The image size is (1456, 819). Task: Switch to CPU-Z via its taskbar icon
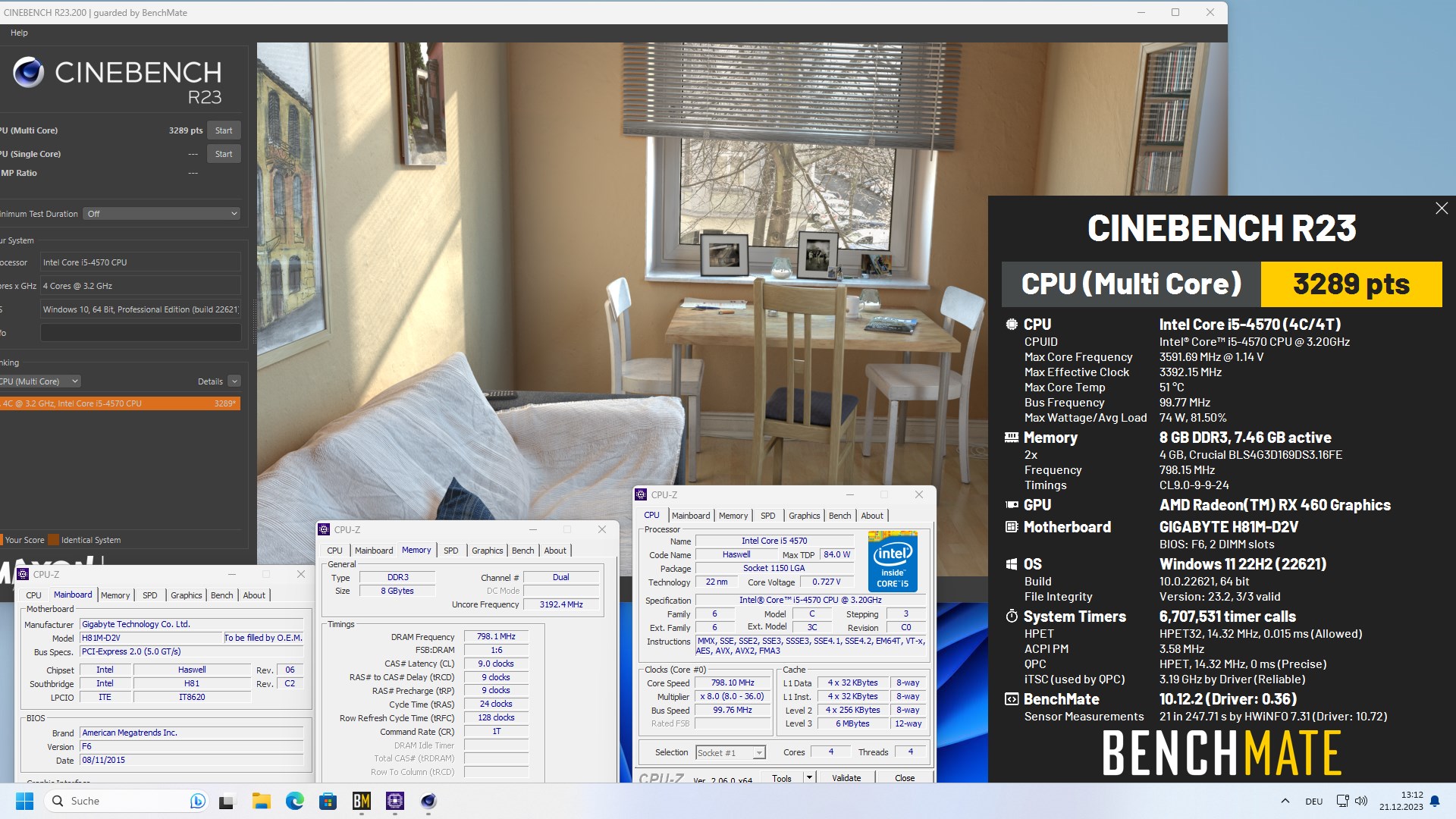point(394,801)
